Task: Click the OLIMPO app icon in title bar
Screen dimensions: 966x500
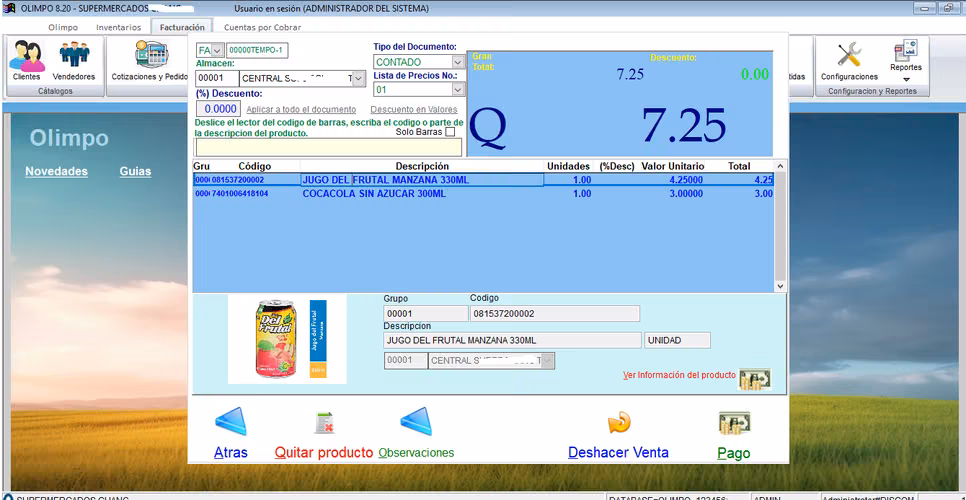Action: [9, 9]
